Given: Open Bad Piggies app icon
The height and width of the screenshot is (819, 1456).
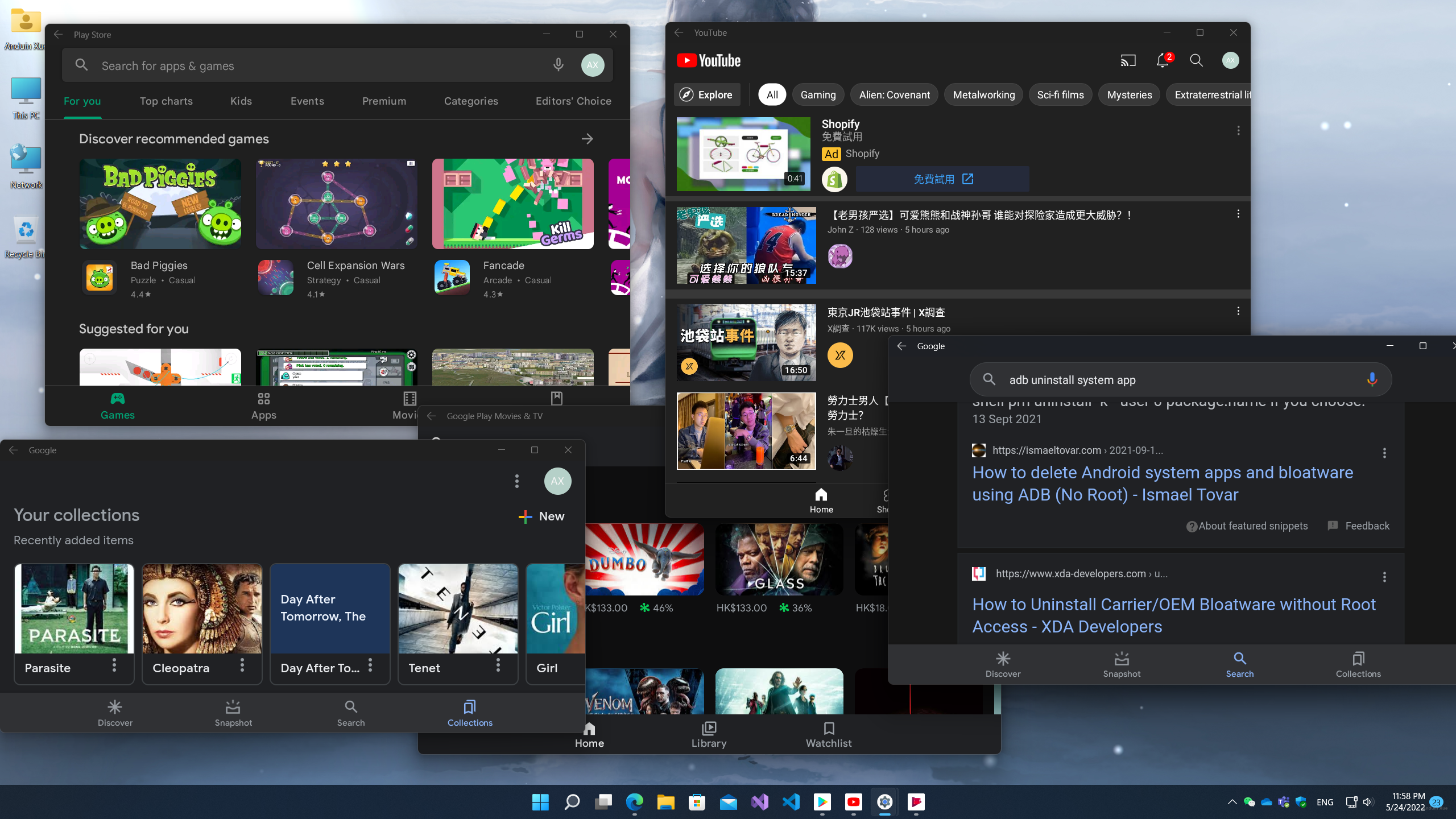Looking at the screenshot, I should pos(100,278).
